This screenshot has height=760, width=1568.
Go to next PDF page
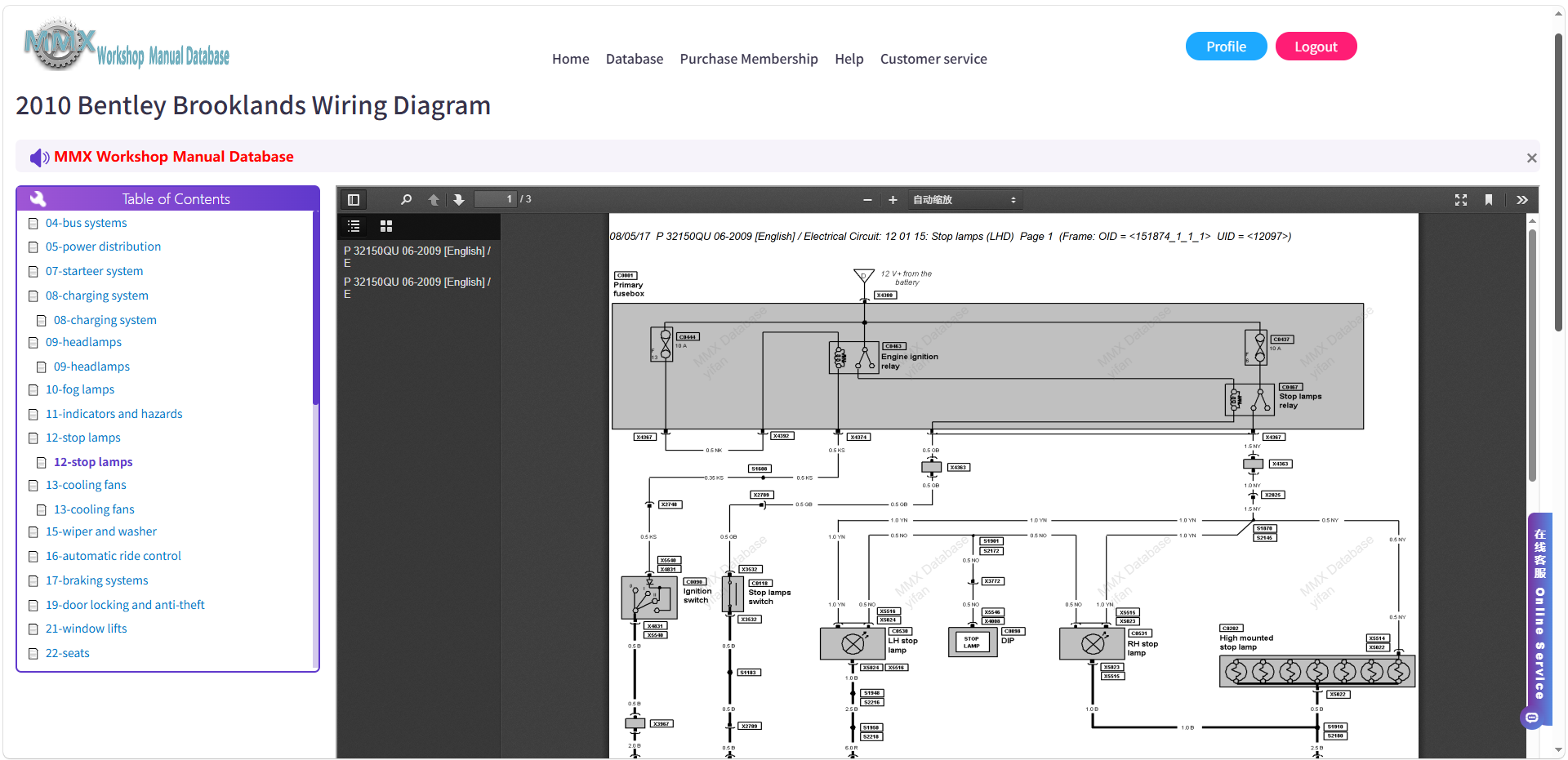pos(459,200)
